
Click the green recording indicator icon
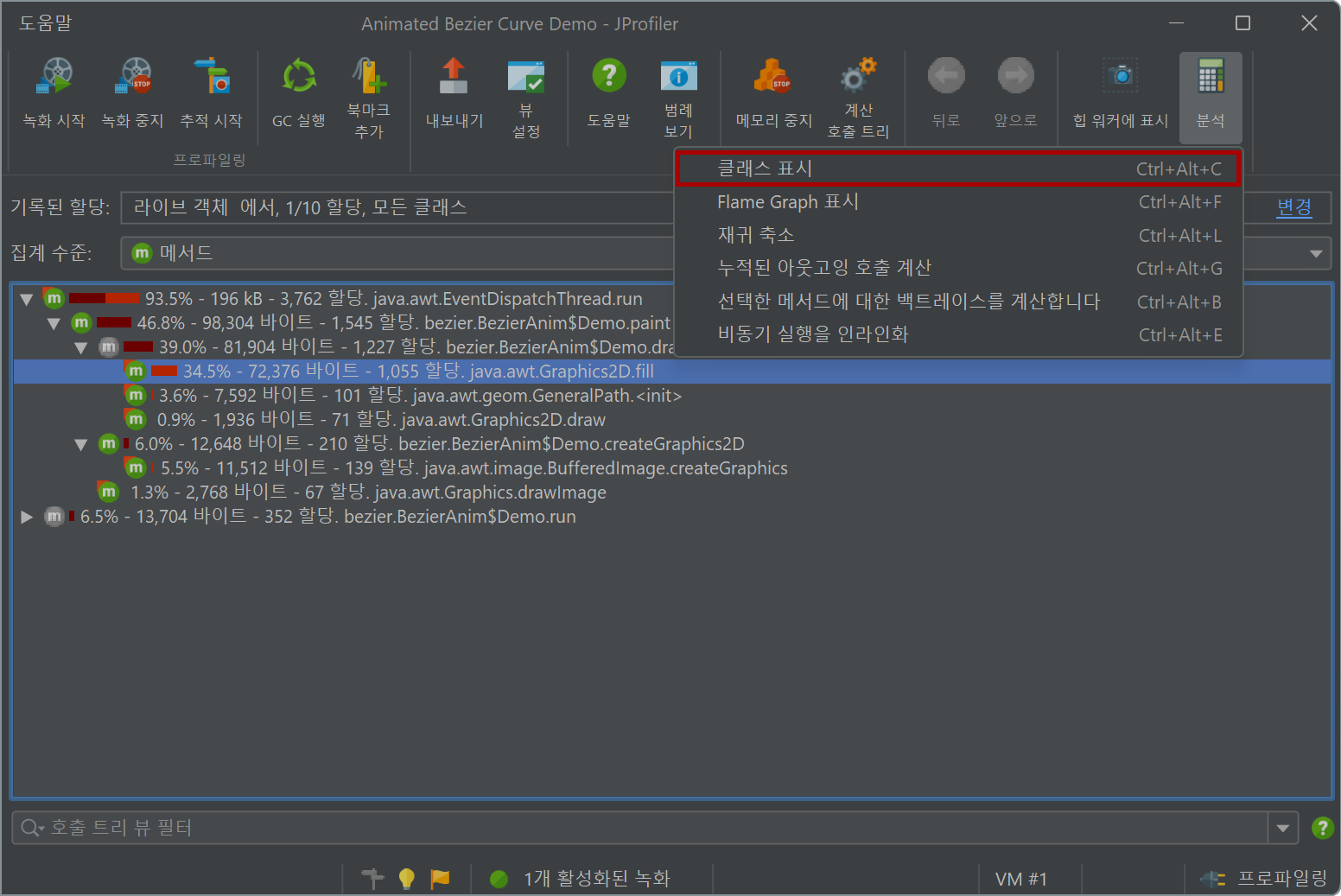[499, 879]
